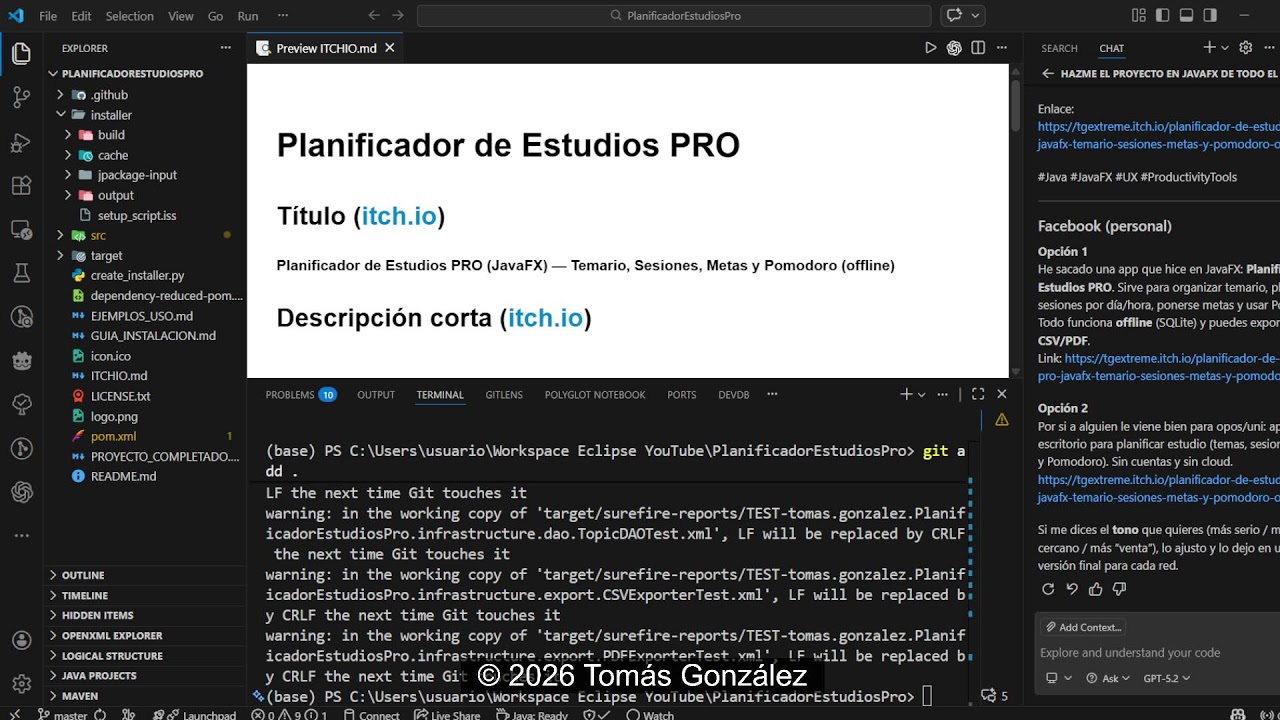Collapse the installer folder
The width and height of the screenshot is (1280, 720).
click(60, 115)
